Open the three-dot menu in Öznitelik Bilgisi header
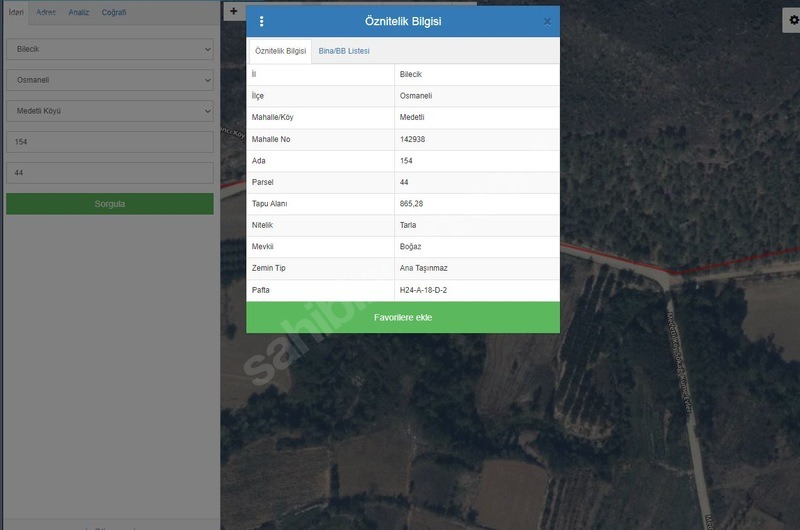Viewport: 800px width, 530px height. [261, 21]
